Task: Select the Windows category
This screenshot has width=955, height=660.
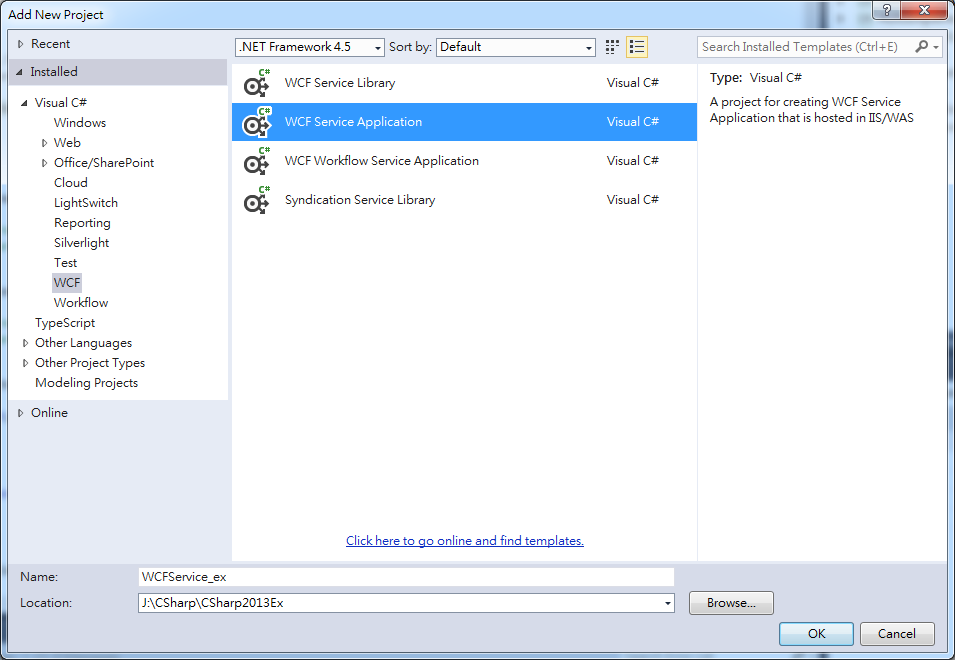Action: (x=80, y=122)
